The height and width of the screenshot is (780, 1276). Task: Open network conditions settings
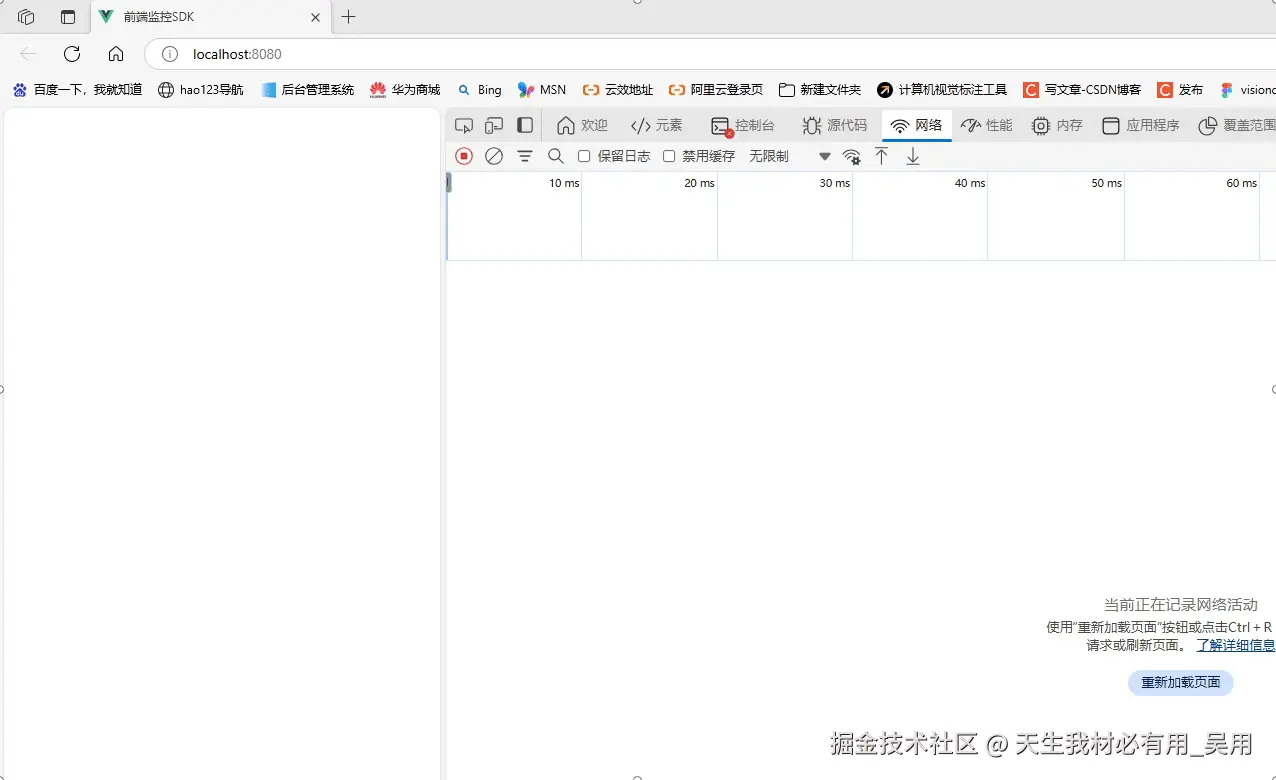tap(851, 157)
